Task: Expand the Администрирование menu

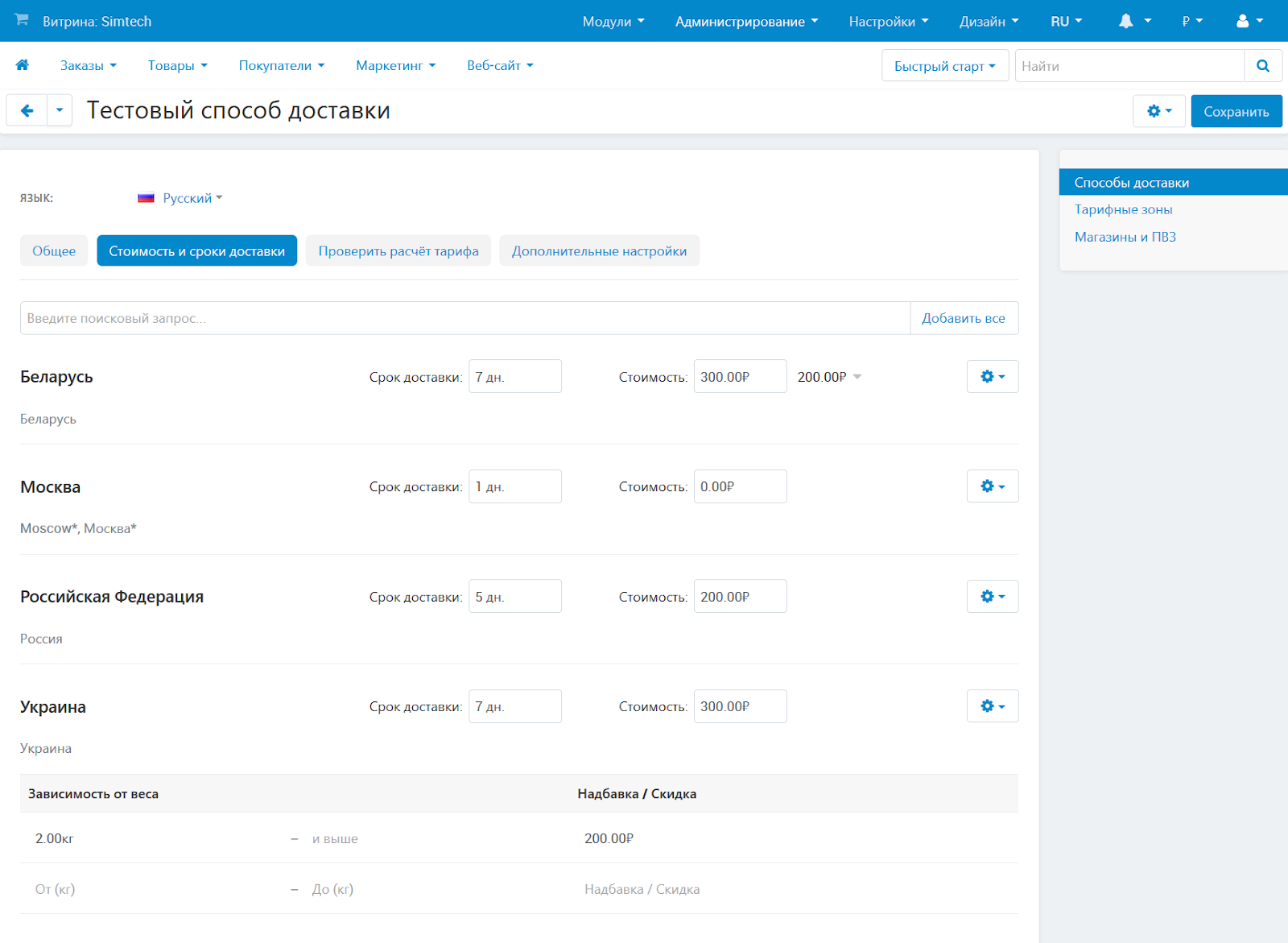Action: (746, 22)
